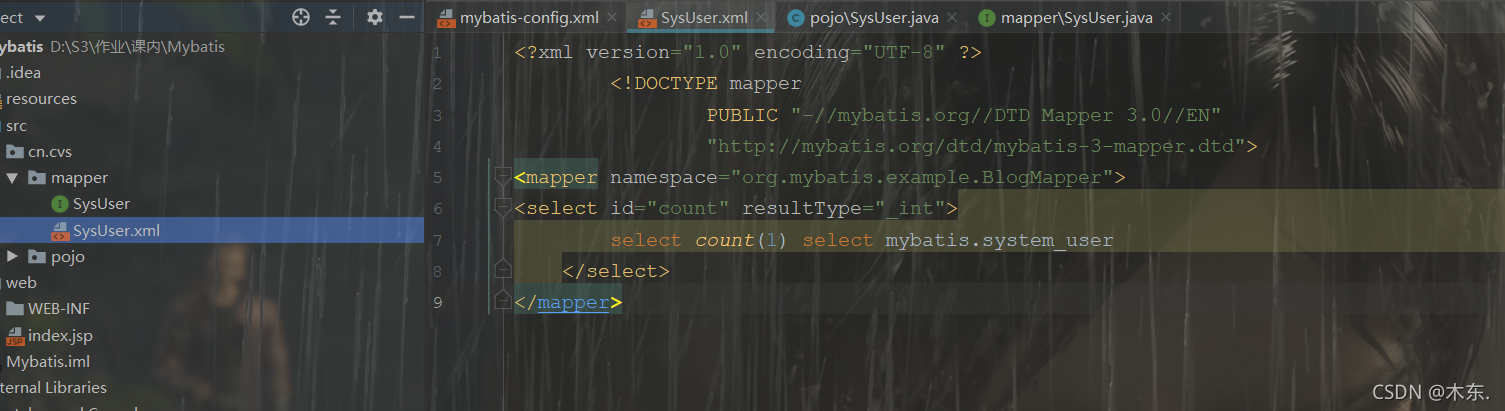Open the Project view dropdown arrow

click(40, 18)
